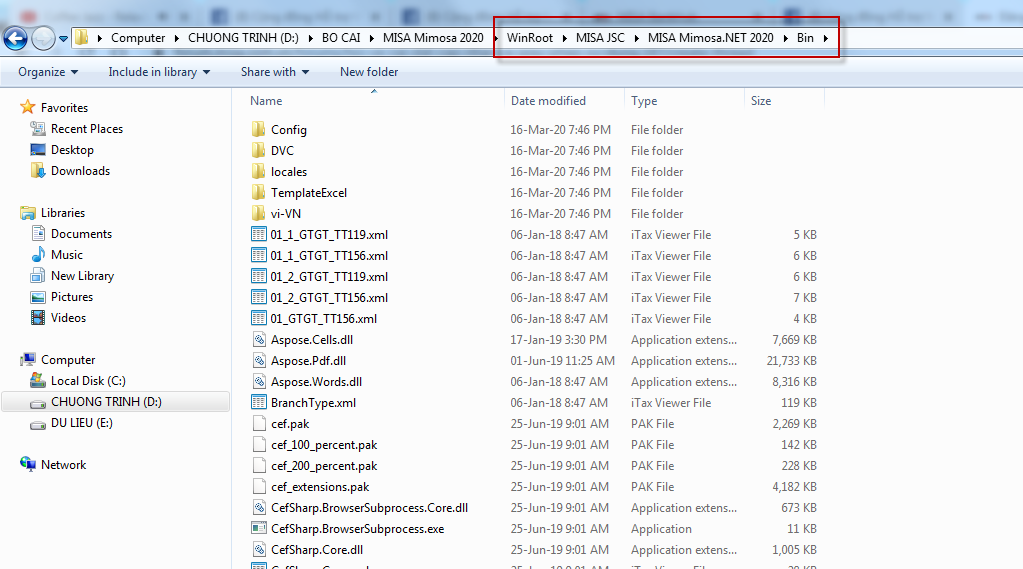
Task: Open Pictures library in sidebar
Action: 72,297
